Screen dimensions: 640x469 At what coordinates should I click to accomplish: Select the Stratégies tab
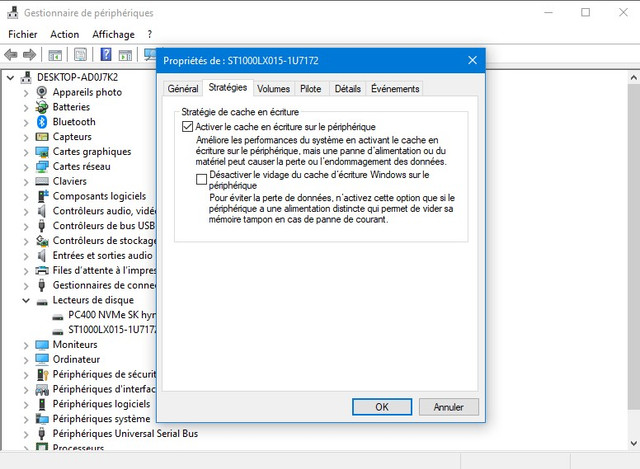pos(228,87)
